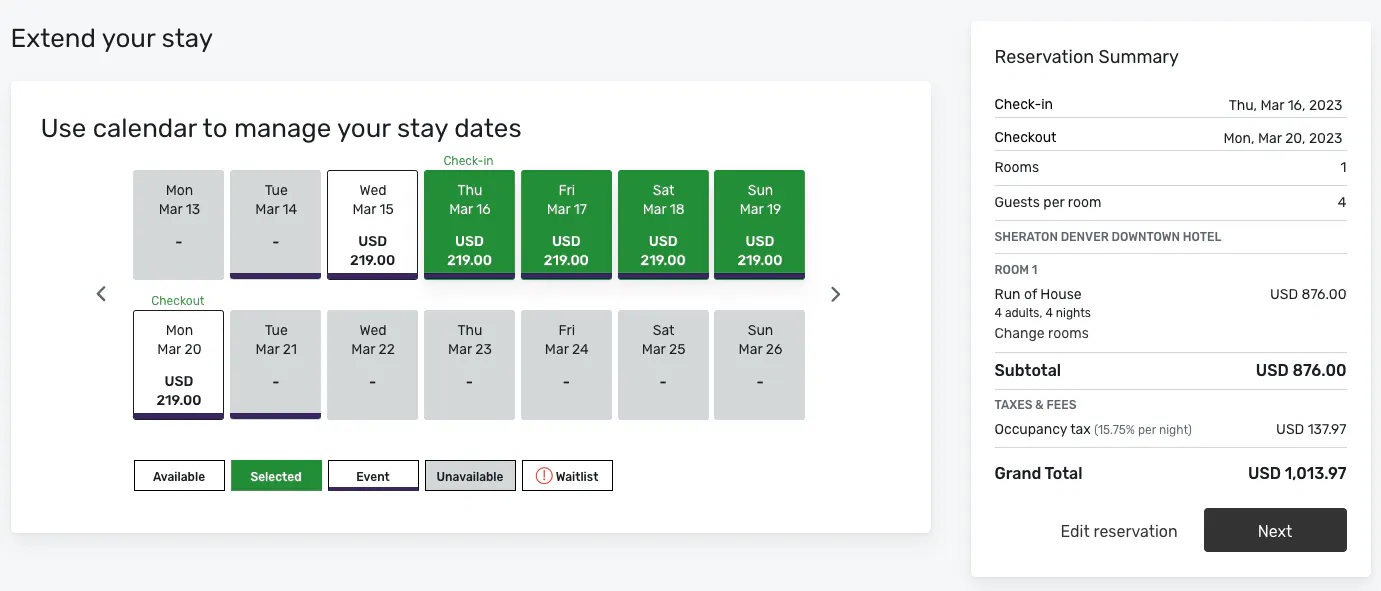This screenshot has height=591, width=1381.
Task: Click unavailable Wed Mar 22 tile
Action: 373,365
